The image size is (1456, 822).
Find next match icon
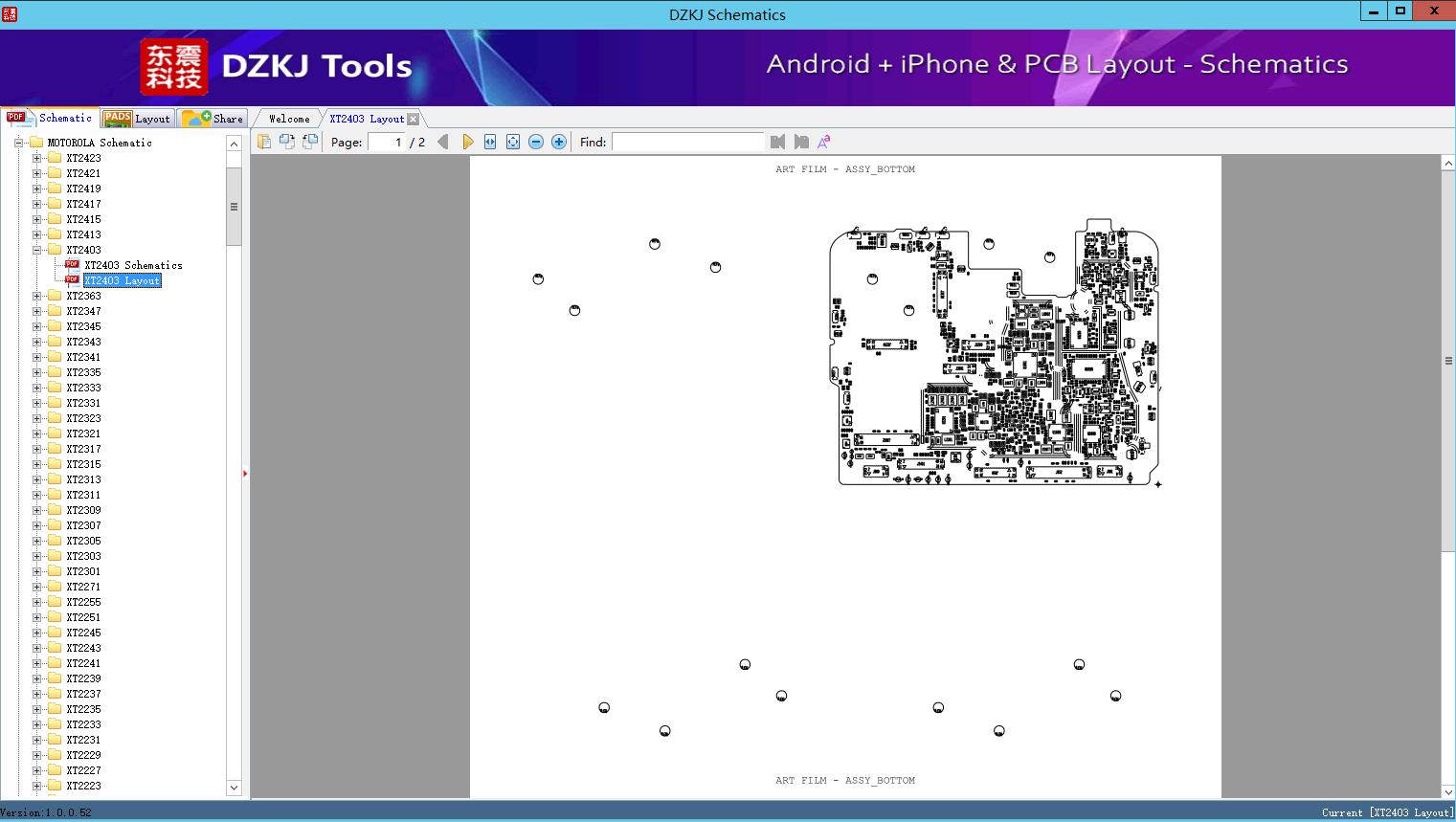(x=801, y=142)
